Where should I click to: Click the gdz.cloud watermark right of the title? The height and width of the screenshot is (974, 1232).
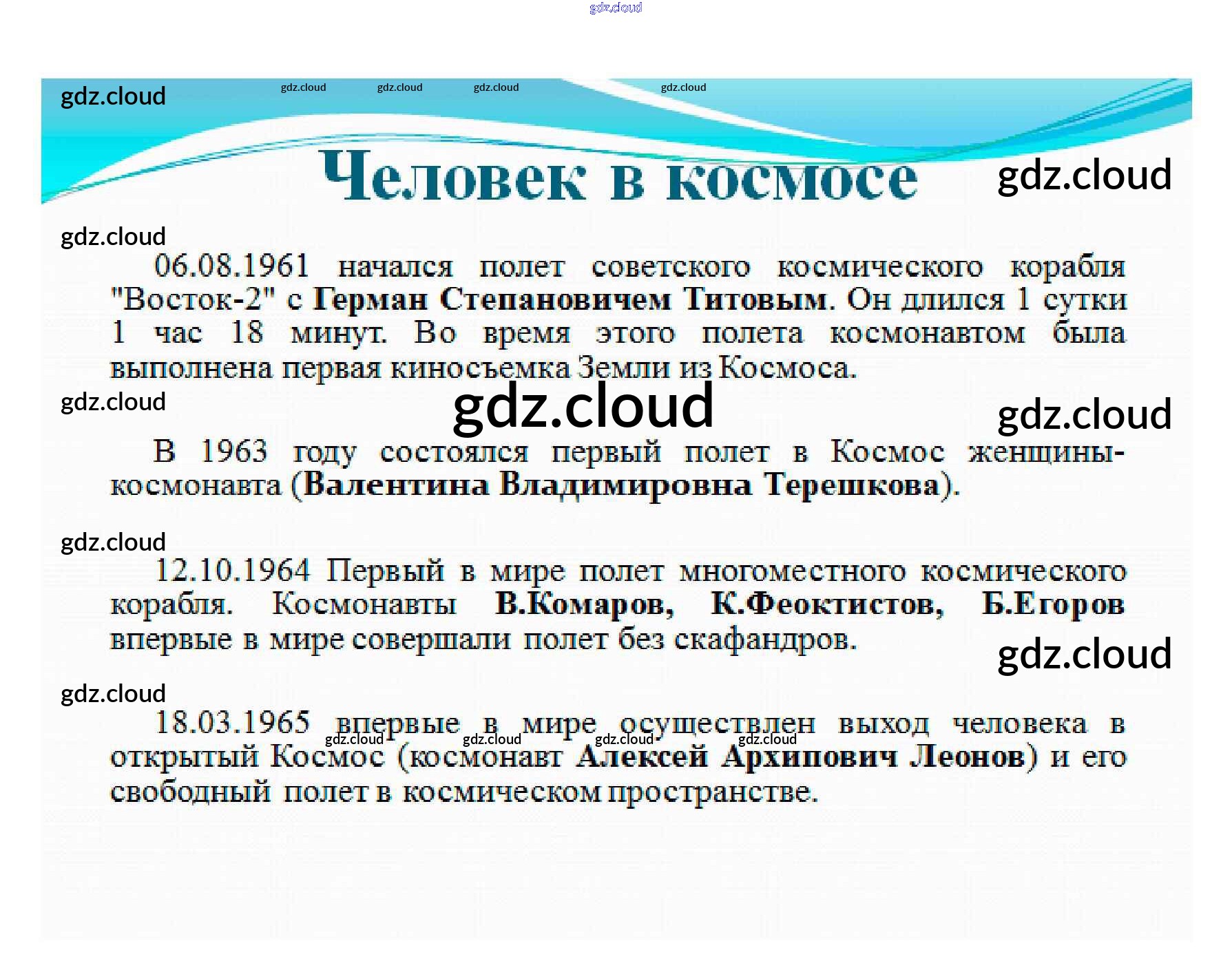click(x=1084, y=175)
